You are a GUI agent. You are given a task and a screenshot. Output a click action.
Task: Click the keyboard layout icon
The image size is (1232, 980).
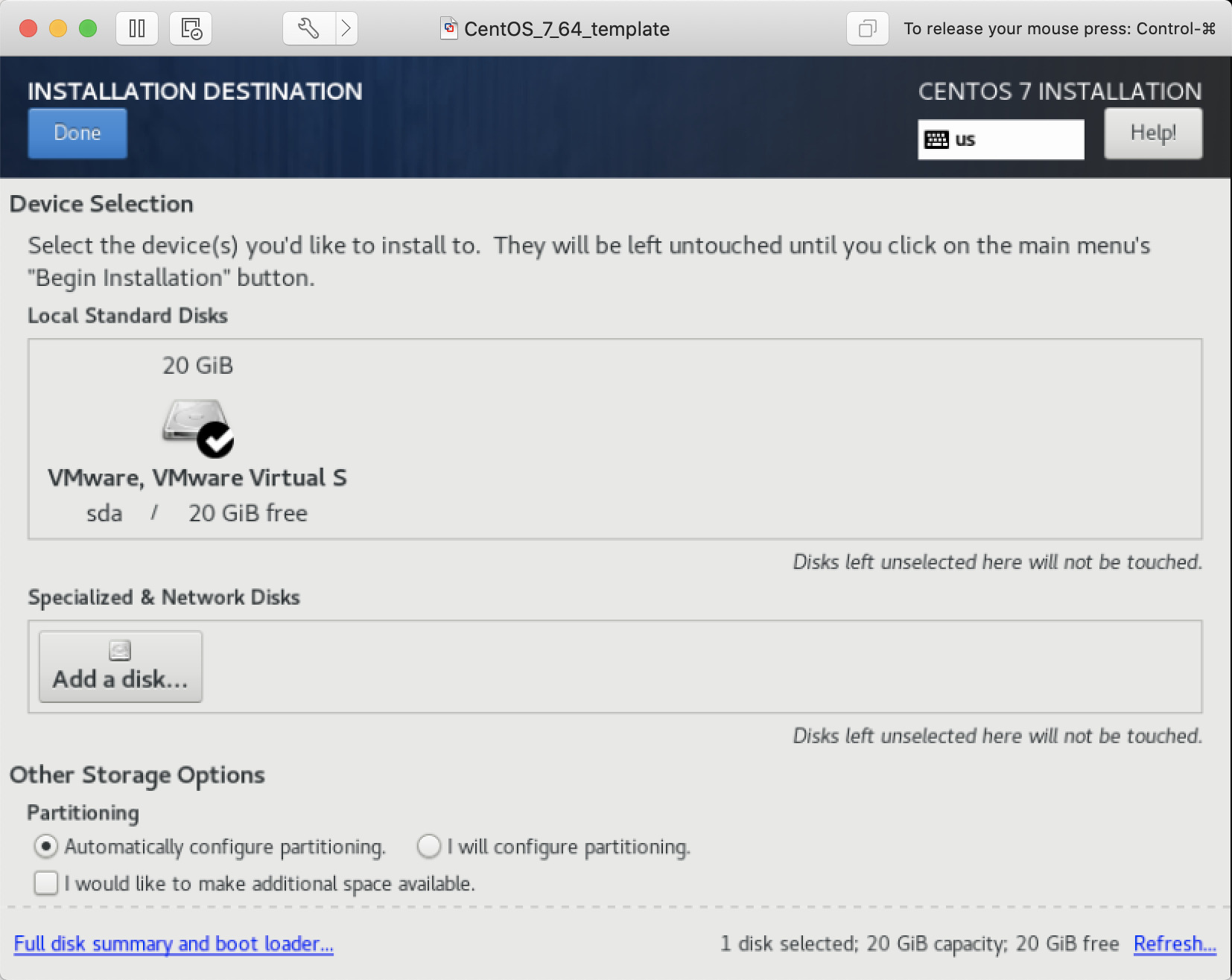[x=936, y=139]
